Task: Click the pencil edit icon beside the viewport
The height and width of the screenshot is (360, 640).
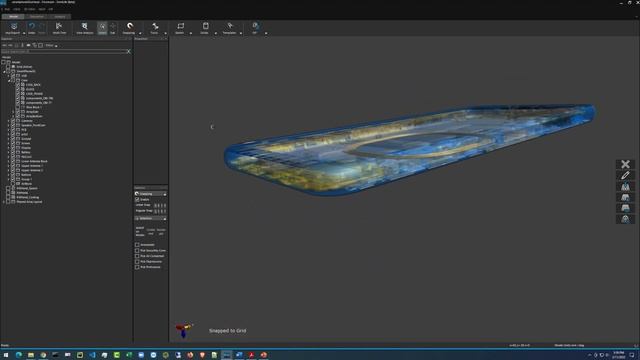Action: point(625,176)
